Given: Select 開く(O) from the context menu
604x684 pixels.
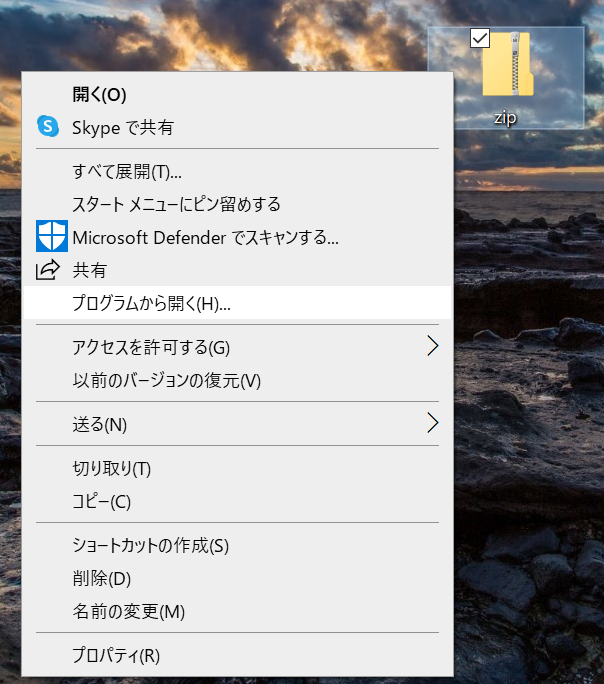Looking at the screenshot, I should (x=238, y=94).
